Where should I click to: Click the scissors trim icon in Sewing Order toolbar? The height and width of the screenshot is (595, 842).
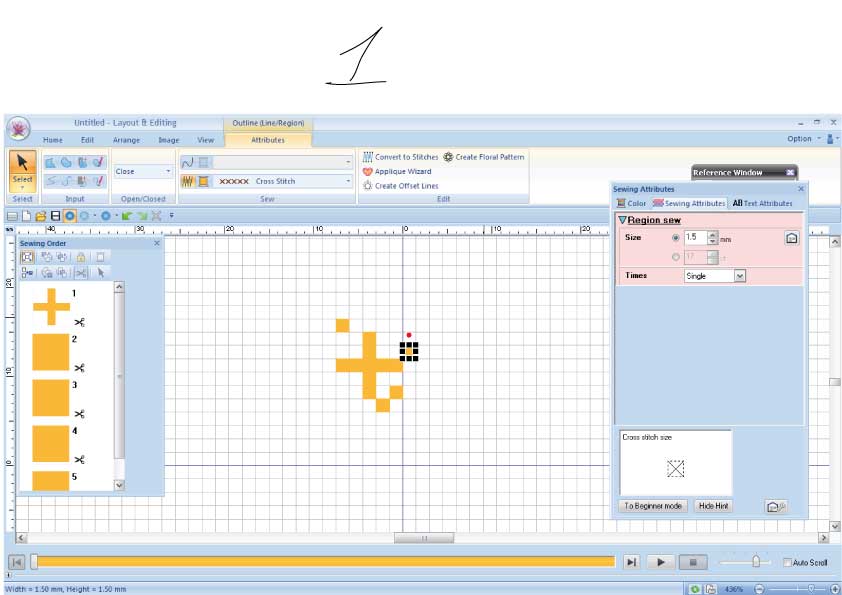tap(81, 273)
